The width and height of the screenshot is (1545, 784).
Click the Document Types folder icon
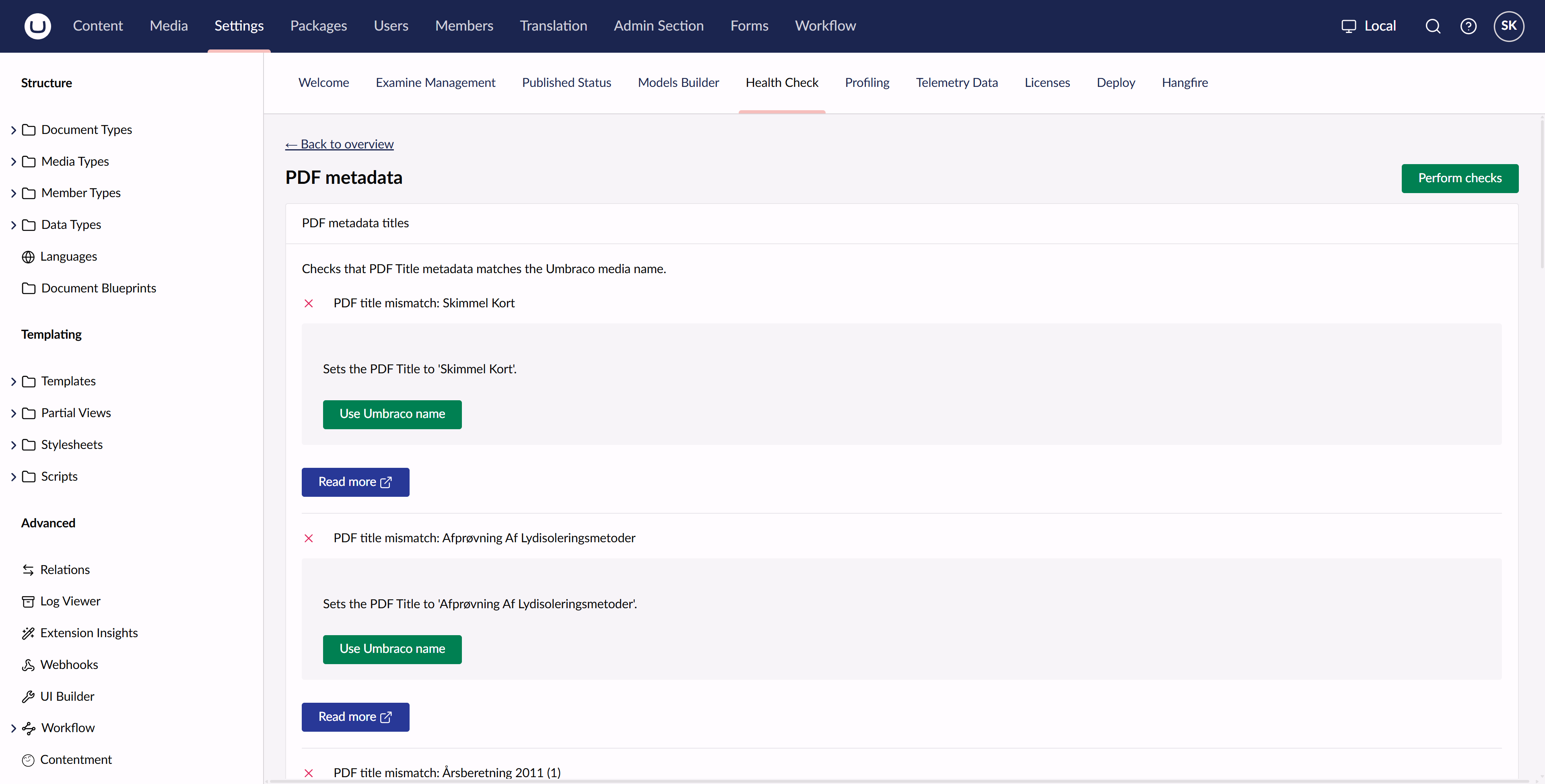[29, 130]
